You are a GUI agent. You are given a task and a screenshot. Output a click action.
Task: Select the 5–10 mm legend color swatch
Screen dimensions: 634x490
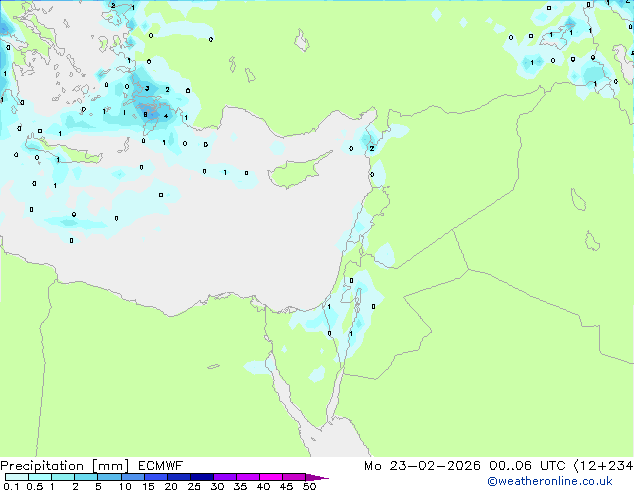[x=109, y=477]
